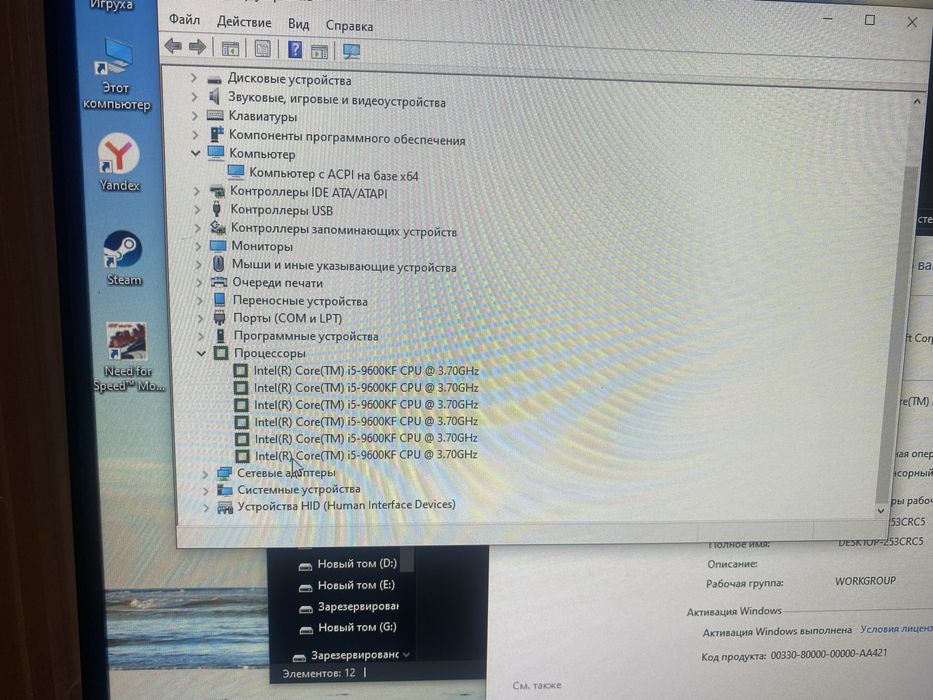Collapse the Процессоры node
This screenshot has height=700, width=933.
pos(201,354)
